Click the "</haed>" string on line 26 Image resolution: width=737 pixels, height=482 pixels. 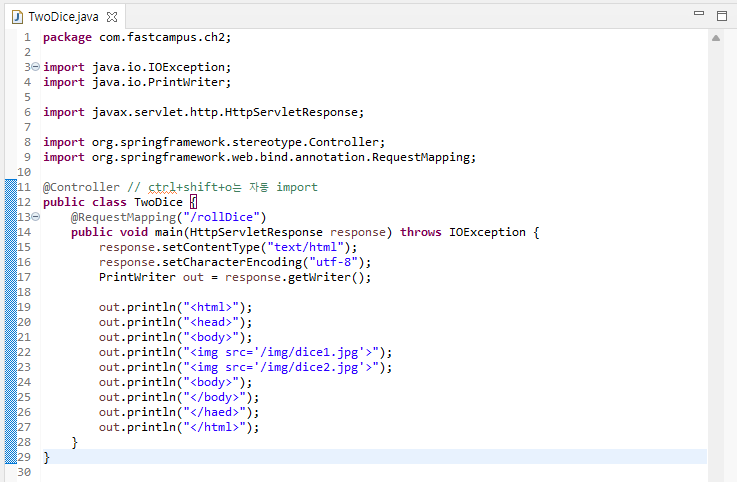coord(214,413)
